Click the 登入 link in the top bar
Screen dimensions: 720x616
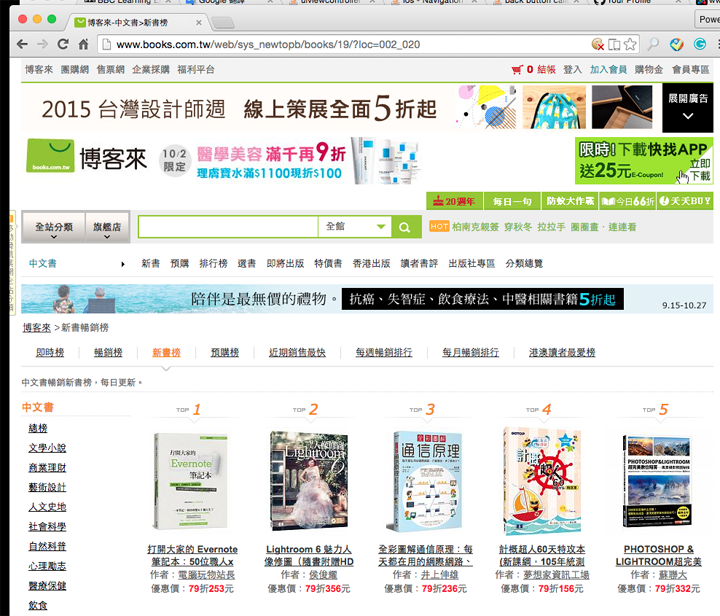(x=573, y=69)
